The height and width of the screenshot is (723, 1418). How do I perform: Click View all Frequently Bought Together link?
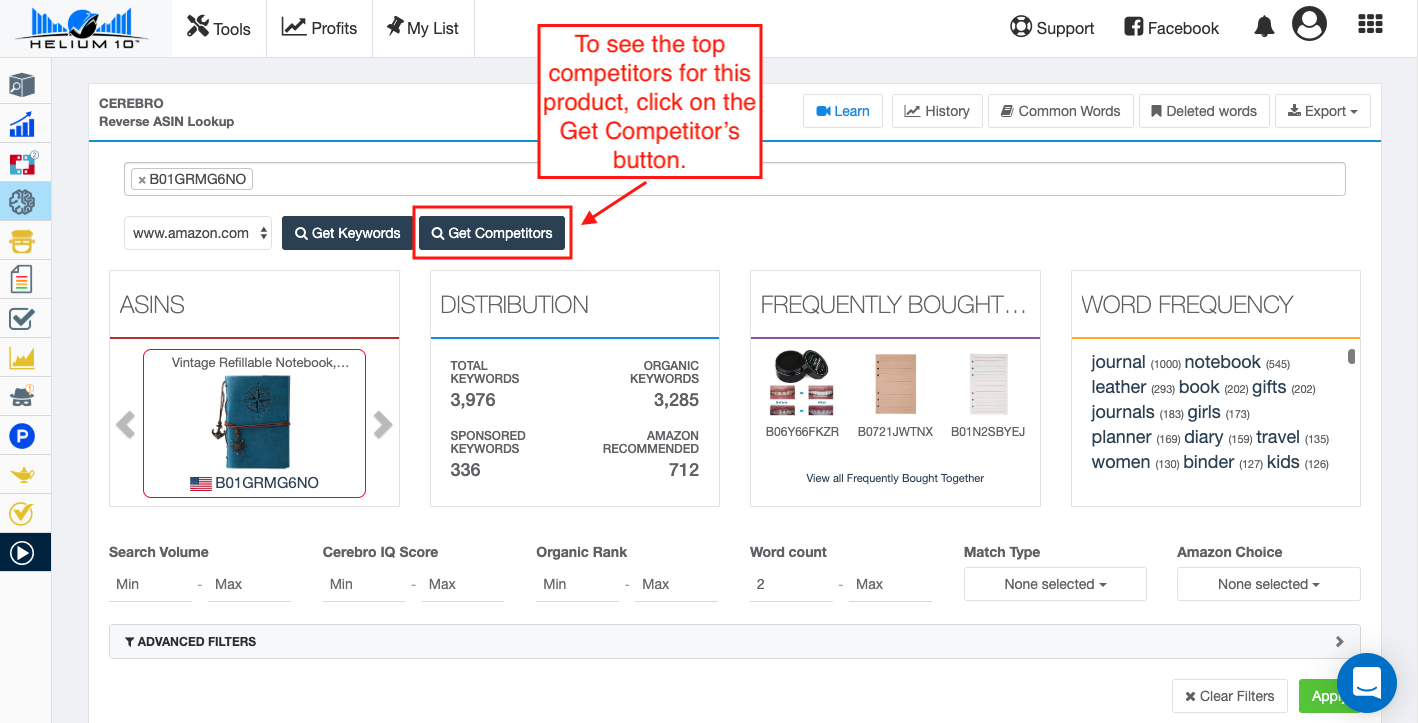895,478
